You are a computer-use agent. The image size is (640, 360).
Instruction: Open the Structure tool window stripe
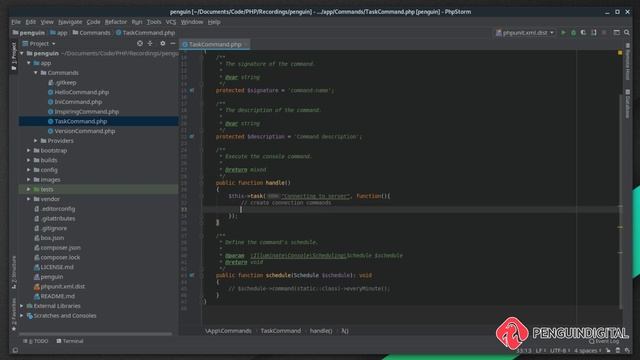(13, 273)
